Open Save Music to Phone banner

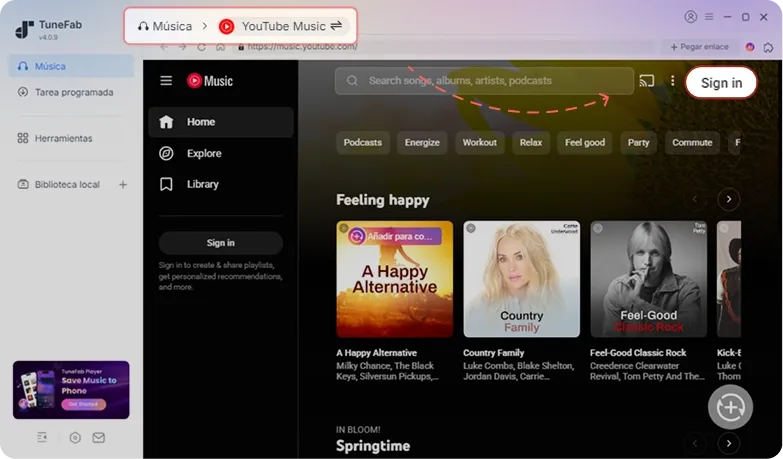(x=71, y=390)
